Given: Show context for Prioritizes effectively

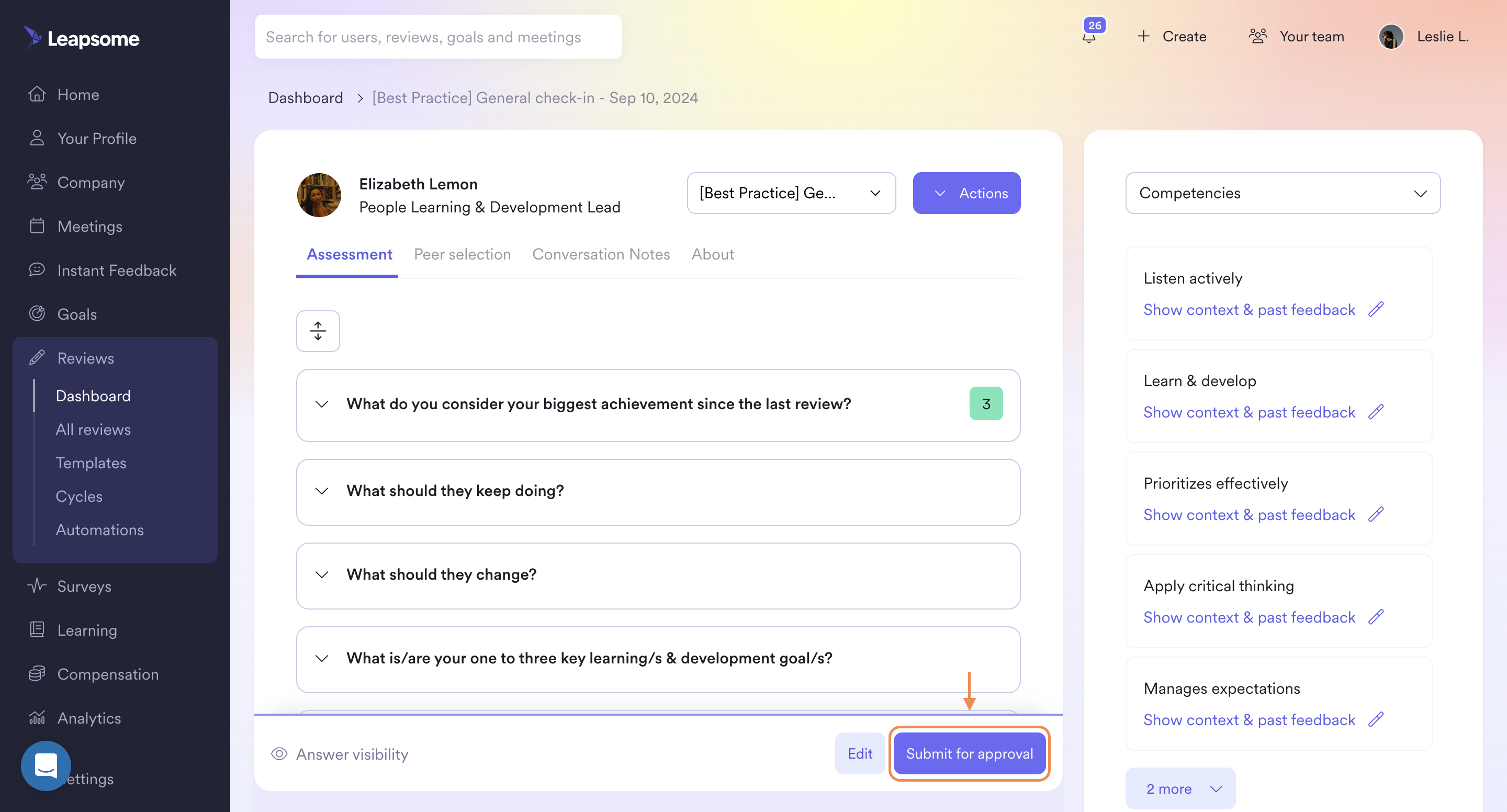Looking at the screenshot, I should (1249, 514).
